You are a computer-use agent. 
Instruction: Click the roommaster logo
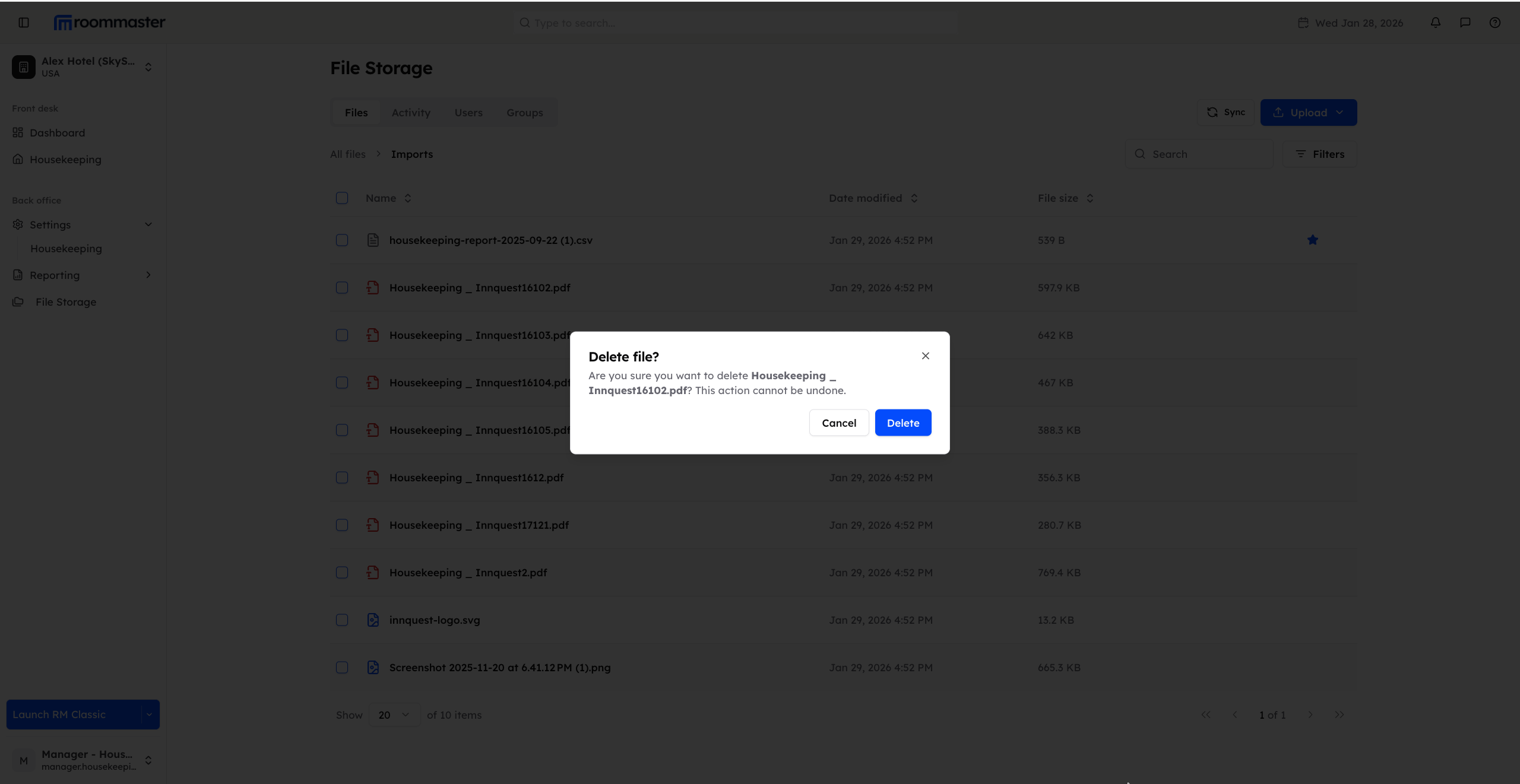(x=109, y=22)
